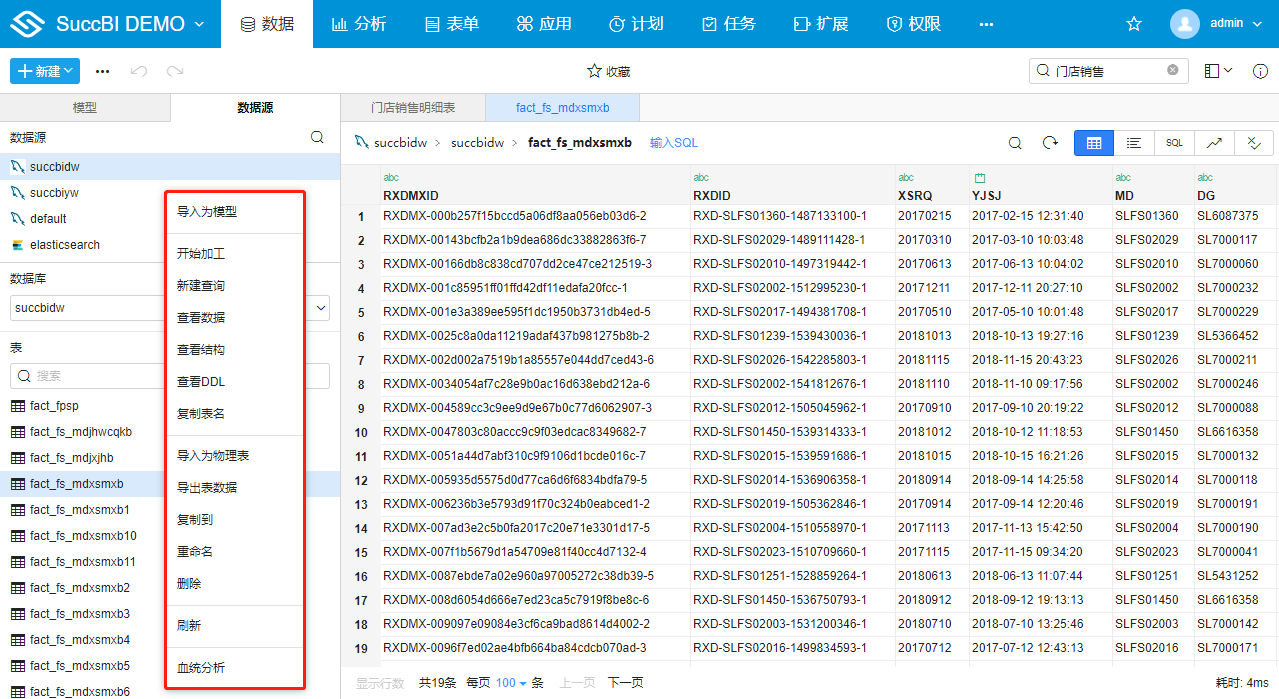
Task: Open the 新建 create dropdown
Action: (x=44, y=71)
